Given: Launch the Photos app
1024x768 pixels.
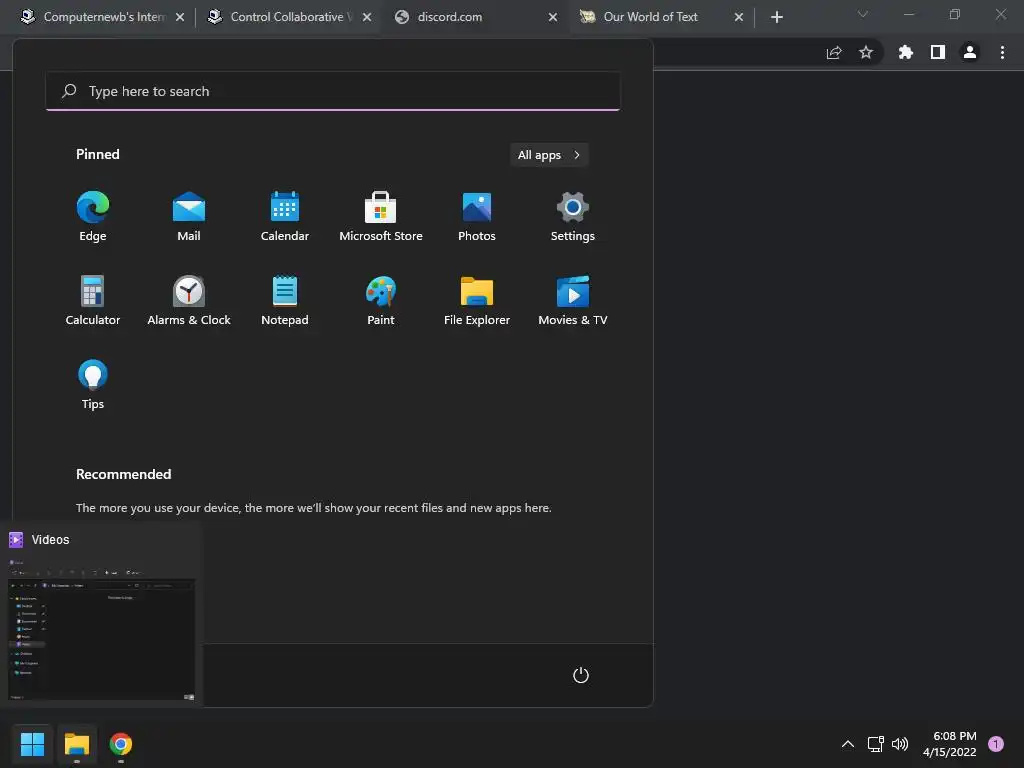Looking at the screenshot, I should click(x=477, y=216).
